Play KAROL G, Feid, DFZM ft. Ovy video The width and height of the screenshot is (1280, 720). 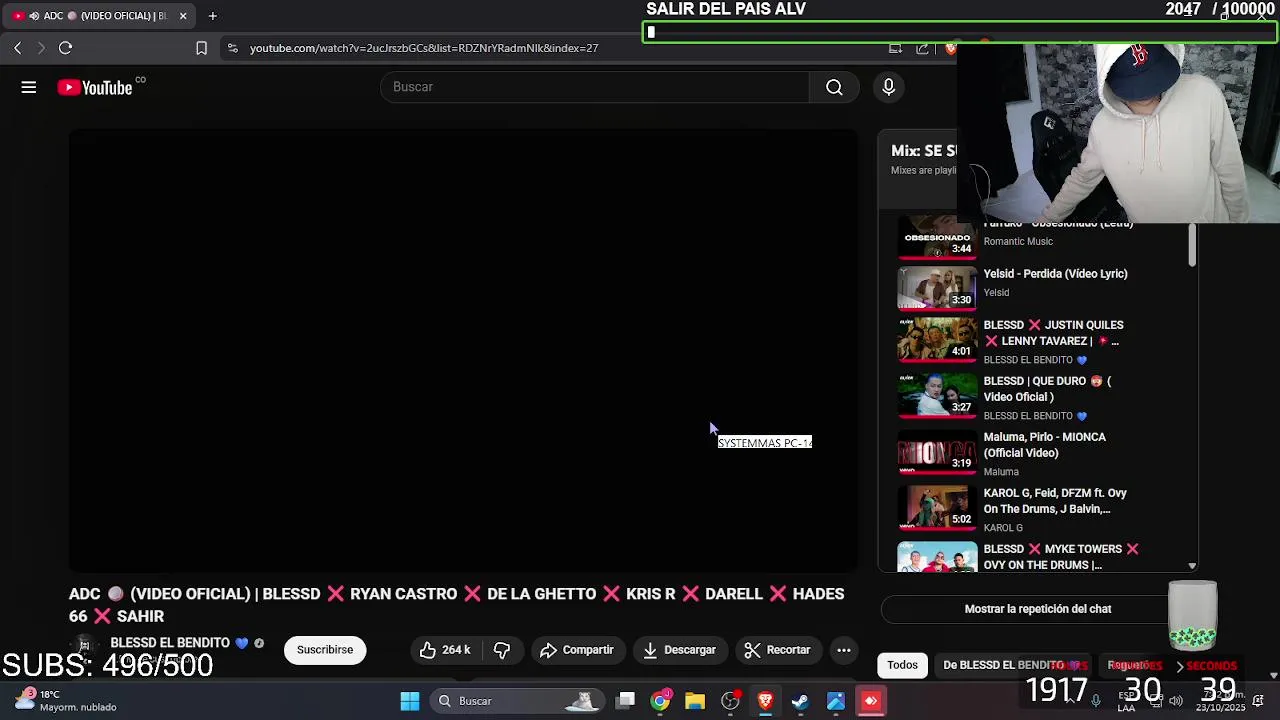pyautogui.click(x=1055, y=501)
